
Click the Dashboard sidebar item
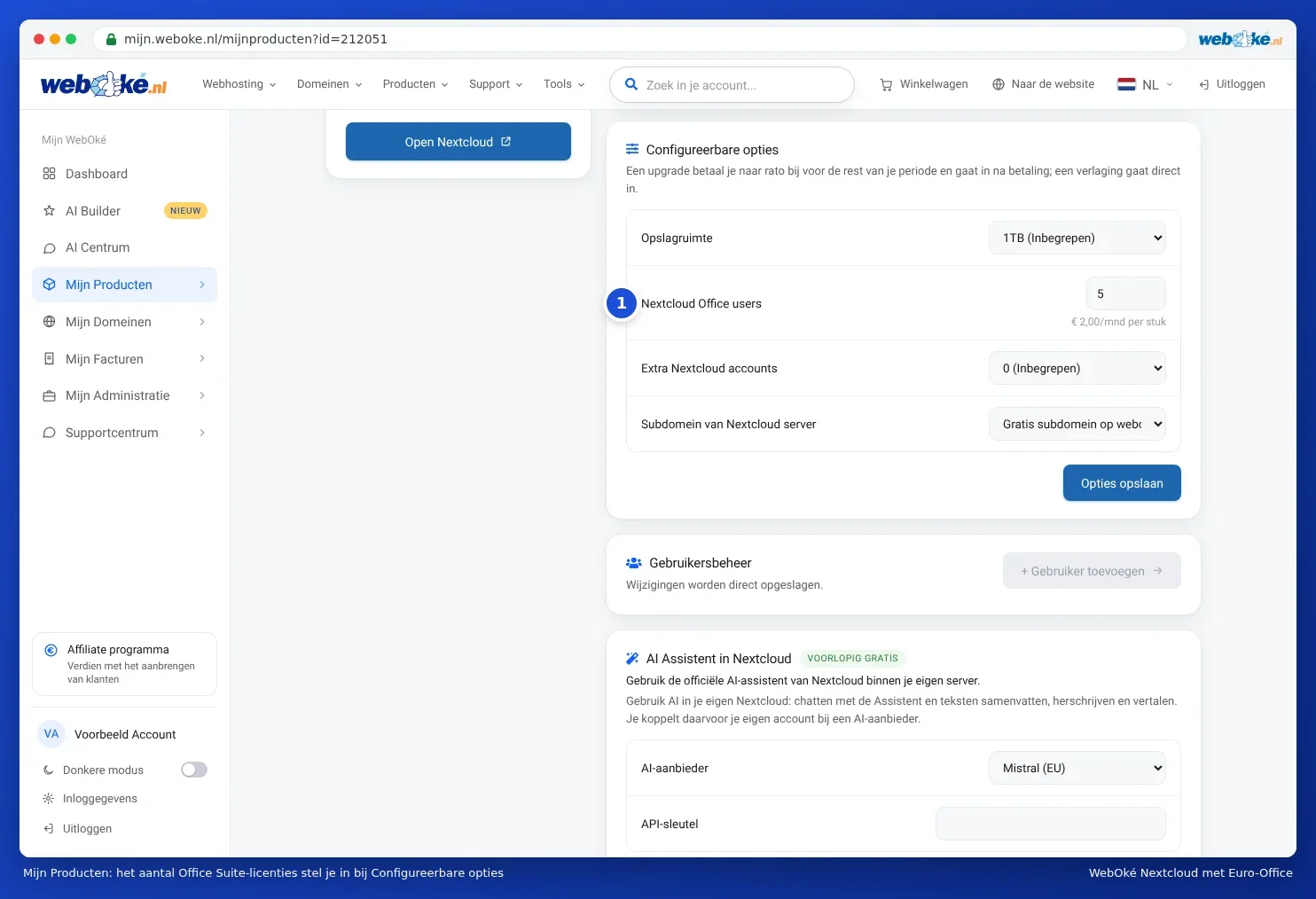(x=124, y=174)
